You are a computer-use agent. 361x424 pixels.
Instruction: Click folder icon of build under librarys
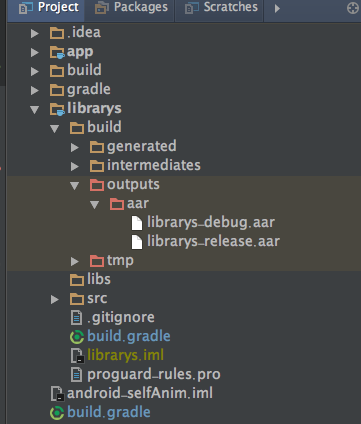pos(77,128)
